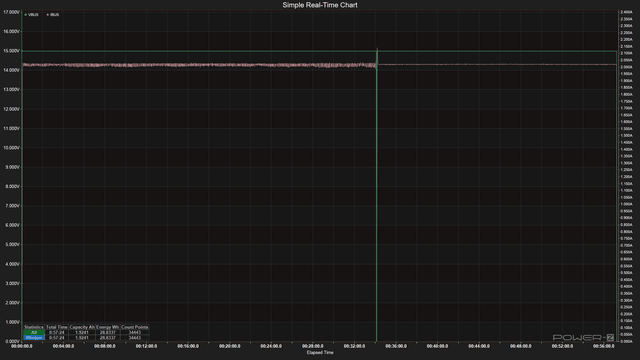Toggle the VBUS series in the legend
This screenshot has height=360, width=640.
(x=31, y=15)
